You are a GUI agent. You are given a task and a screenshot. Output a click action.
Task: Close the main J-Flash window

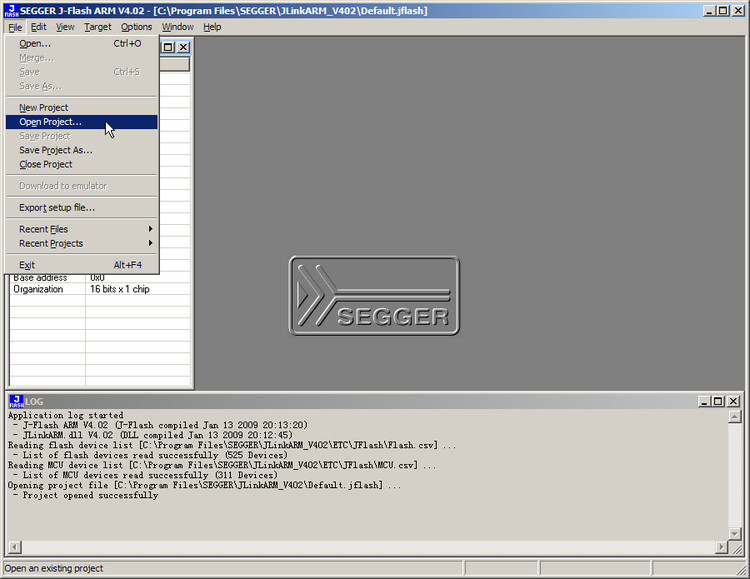pos(739,11)
